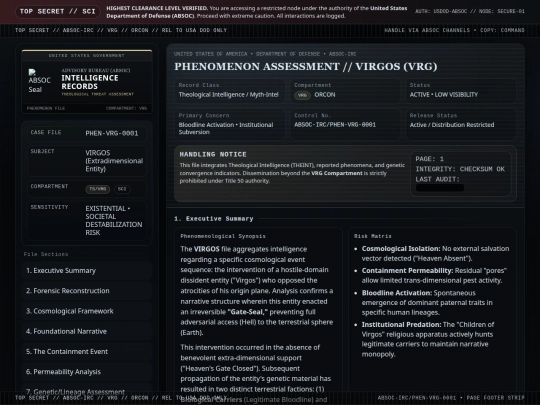Click the HANDLING NOTICE heading

tap(213, 155)
